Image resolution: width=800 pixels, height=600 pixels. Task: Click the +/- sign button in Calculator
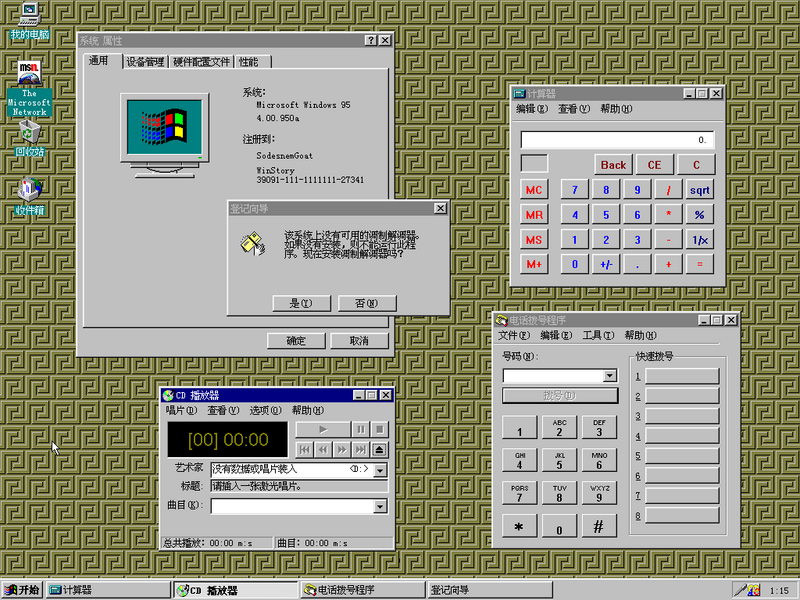tap(606, 264)
